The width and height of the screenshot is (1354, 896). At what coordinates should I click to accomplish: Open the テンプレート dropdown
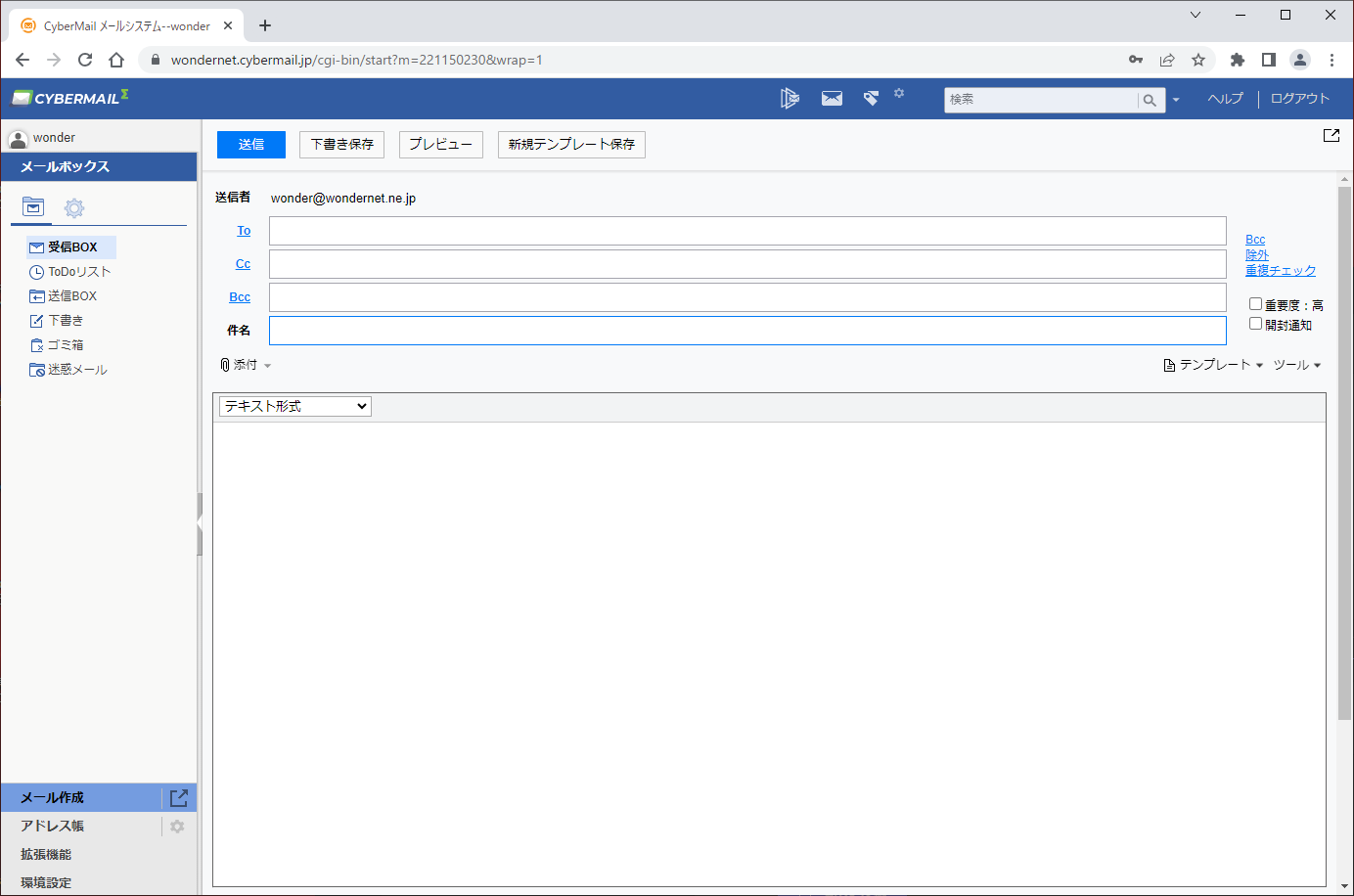click(1213, 365)
